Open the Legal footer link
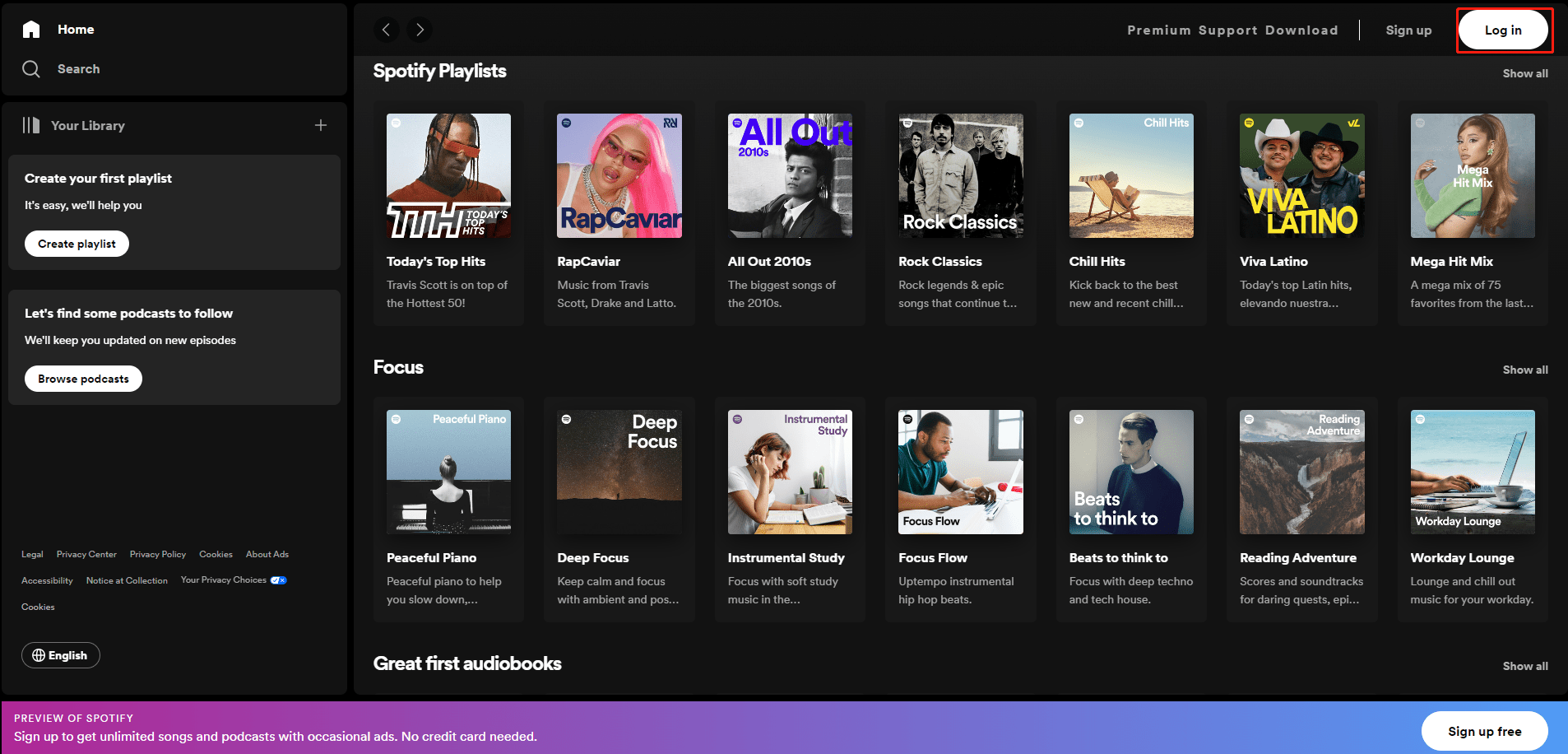The width and height of the screenshot is (1568, 754). click(x=32, y=554)
